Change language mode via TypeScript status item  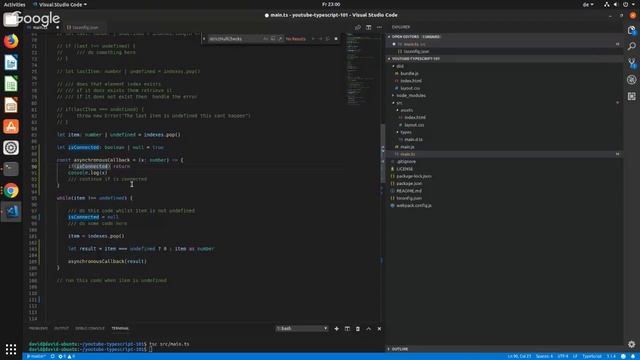(x=592, y=356)
